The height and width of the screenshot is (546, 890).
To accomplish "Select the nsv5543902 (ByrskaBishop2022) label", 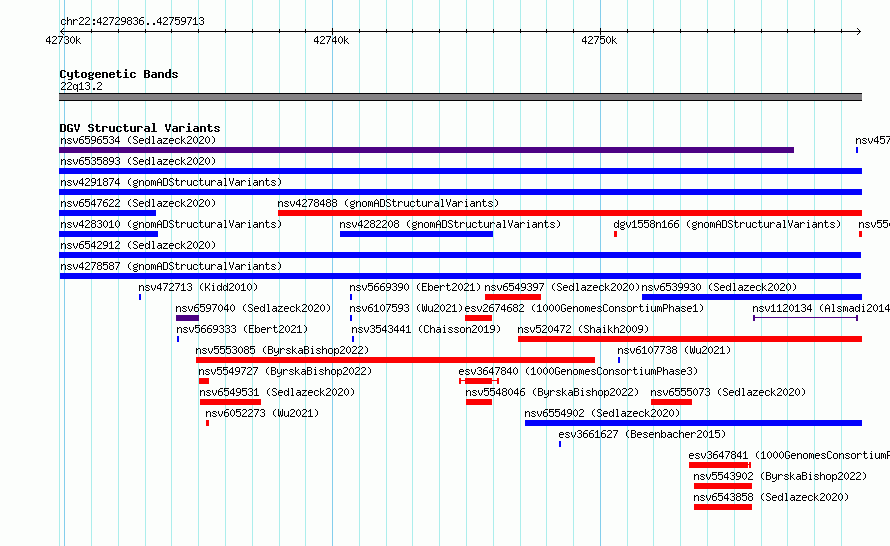I will coord(780,476).
